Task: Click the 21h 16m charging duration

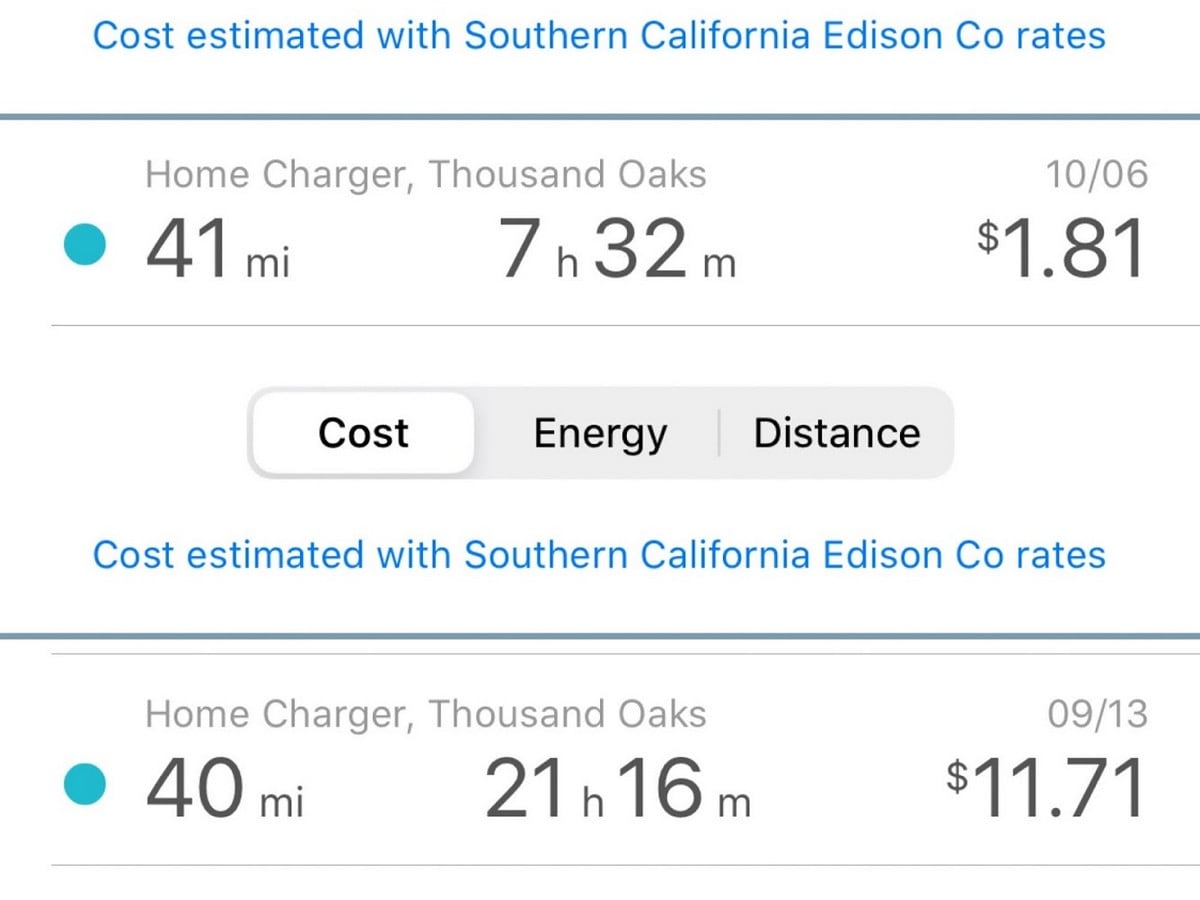Action: click(x=617, y=788)
